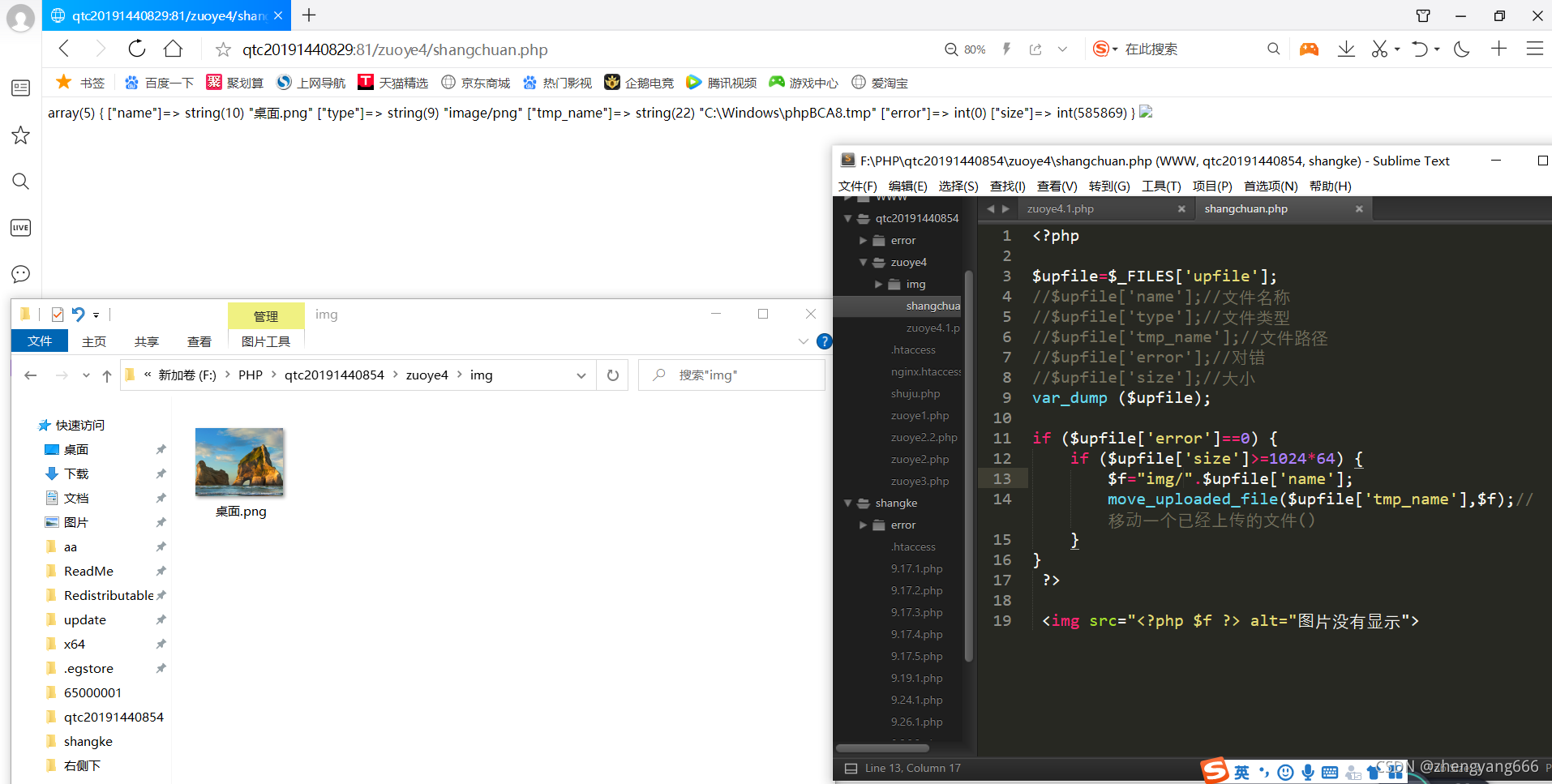Select the 桌面.png thumbnail
This screenshot has width=1552, height=784.
[240, 462]
